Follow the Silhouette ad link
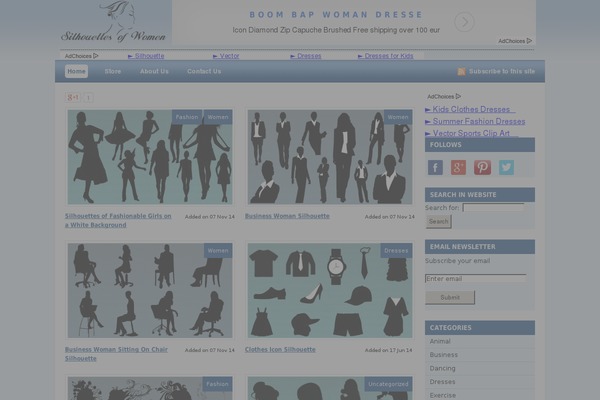The image size is (600, 400). [146, 56]
